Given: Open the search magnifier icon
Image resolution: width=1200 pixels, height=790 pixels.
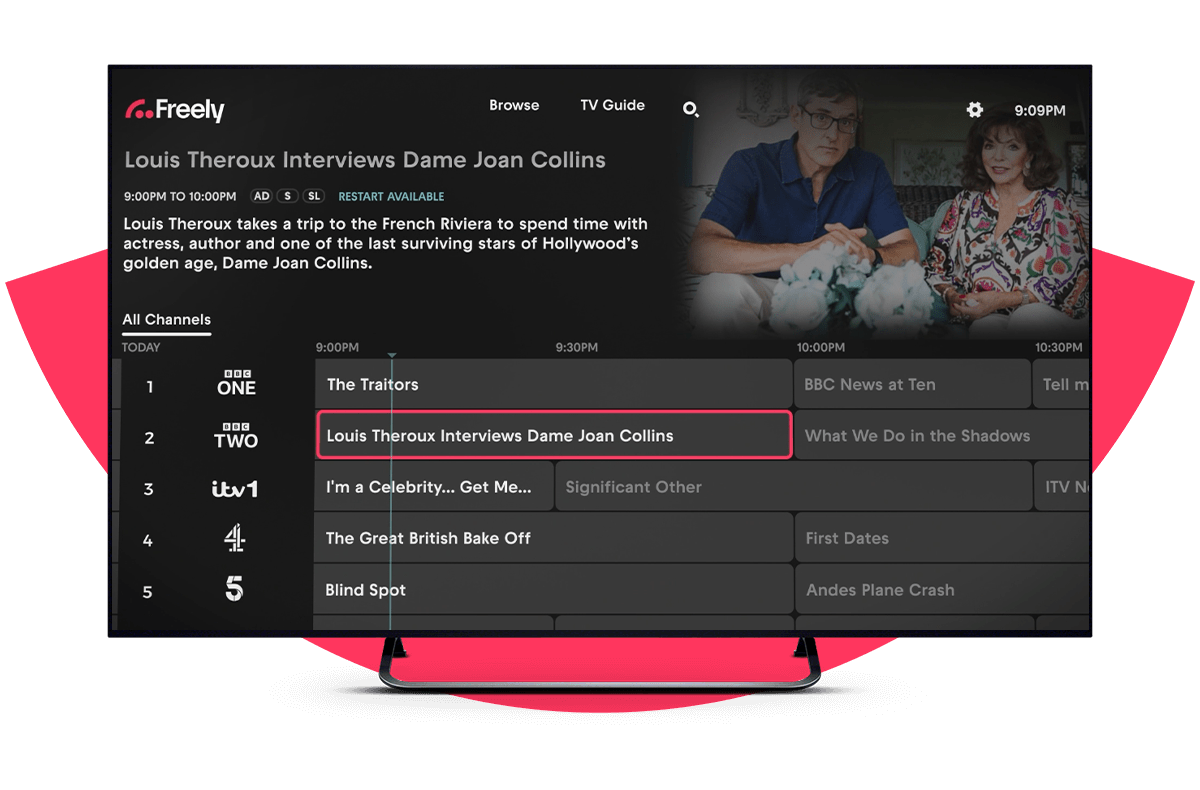Looking at the screenshot, I should (690, 109).
